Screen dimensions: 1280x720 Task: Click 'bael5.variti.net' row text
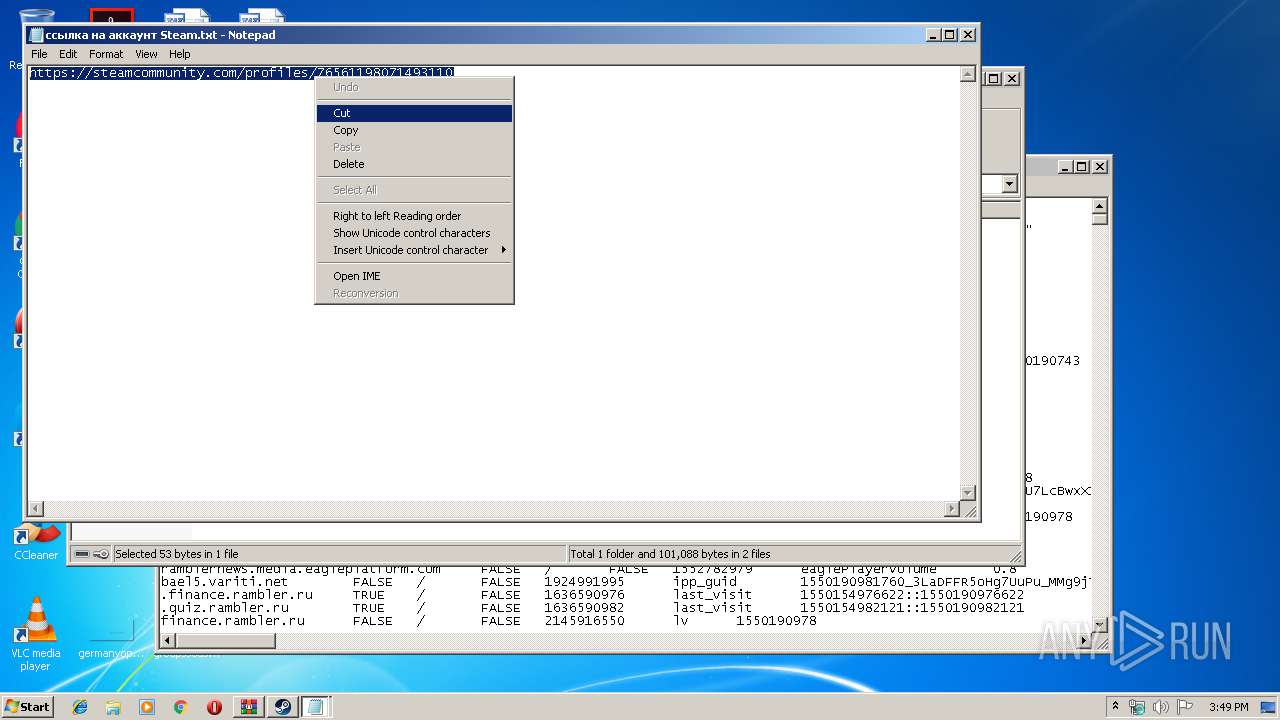click(x=224, y=582)
